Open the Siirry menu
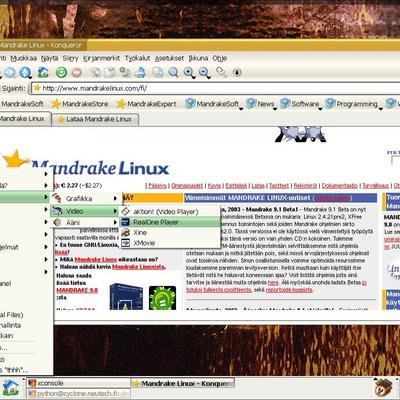 pos(70,58)
